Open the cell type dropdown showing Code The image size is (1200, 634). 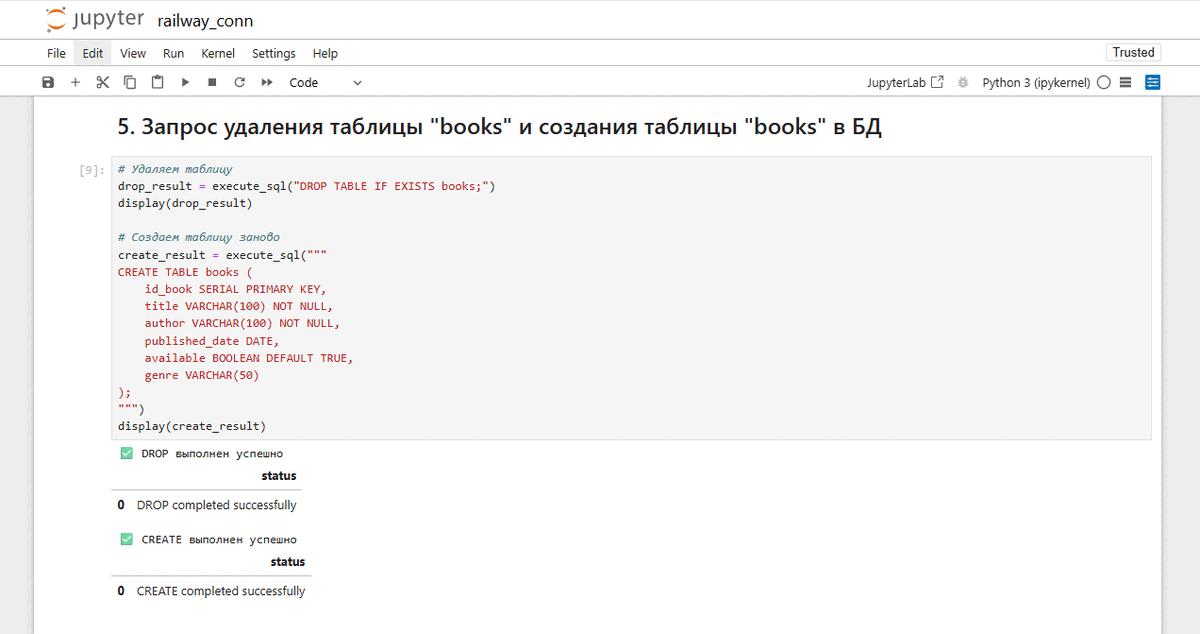(x=325, y=82)
